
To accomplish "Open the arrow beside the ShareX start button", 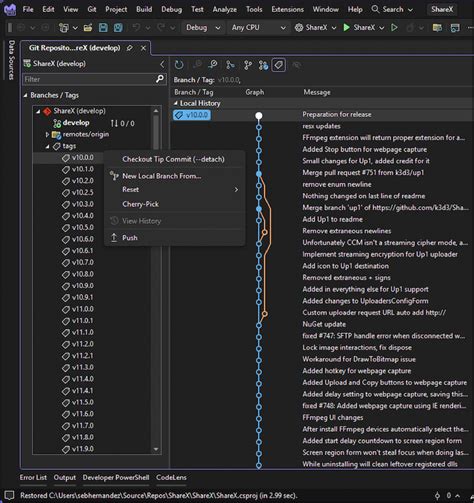I will click(382, 28).
